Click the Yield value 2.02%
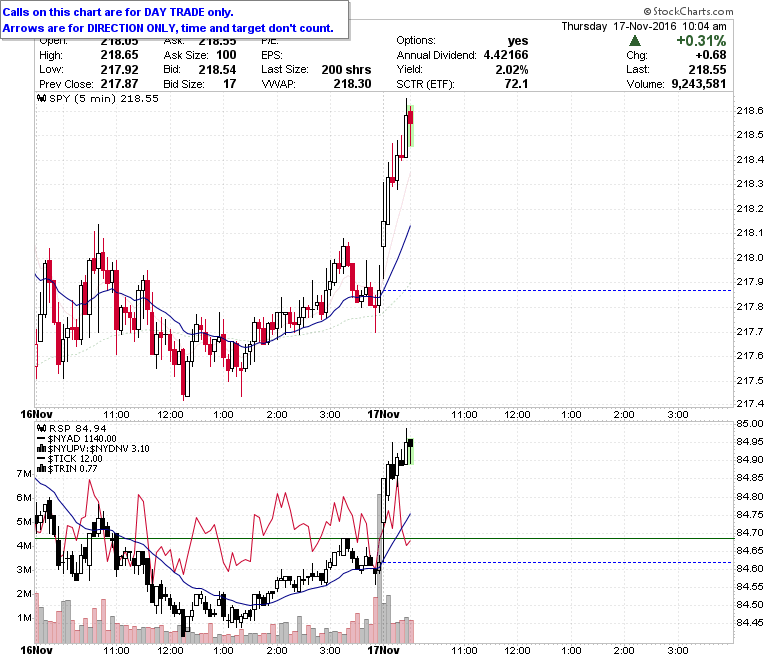 click(x=512, y=70)
